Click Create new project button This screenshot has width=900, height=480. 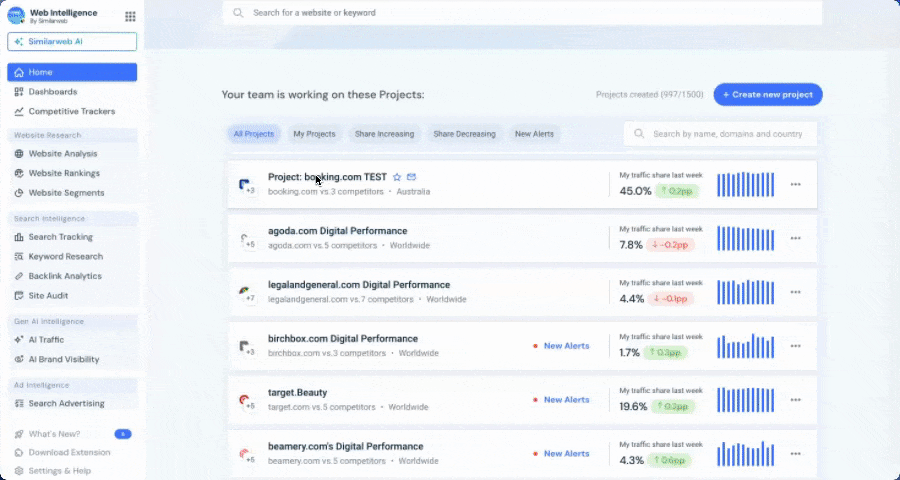pos(767,94)
